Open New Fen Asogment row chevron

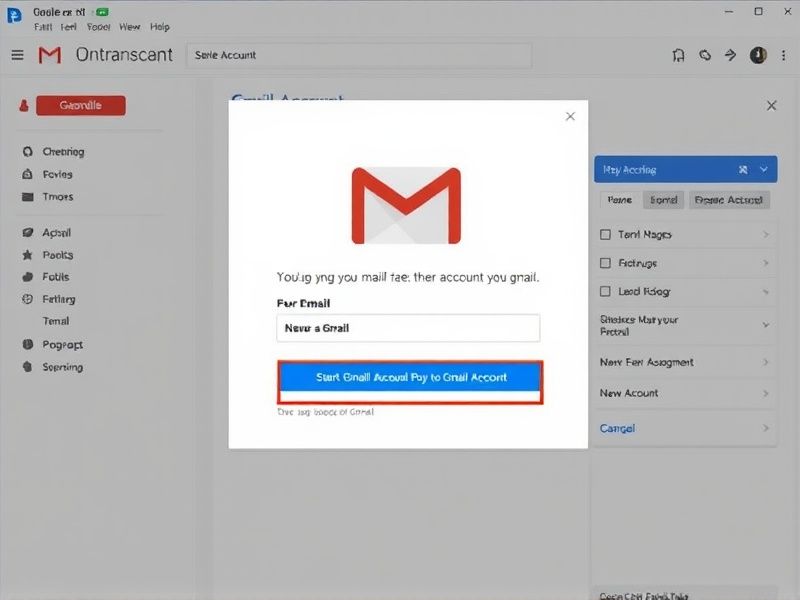click(x=766, y=362)
